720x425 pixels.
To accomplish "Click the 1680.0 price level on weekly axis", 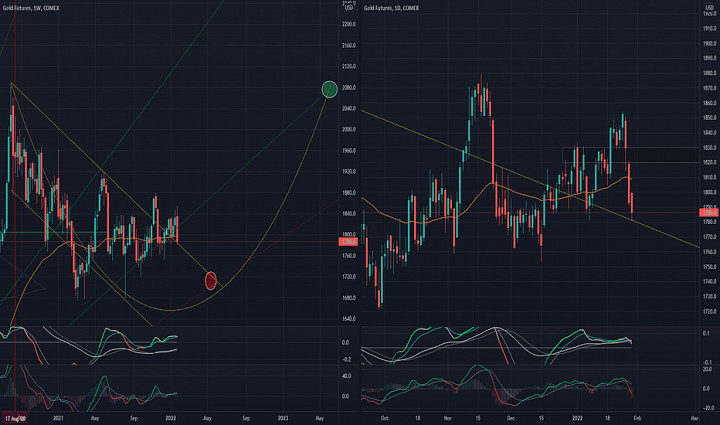I will 349,298.
